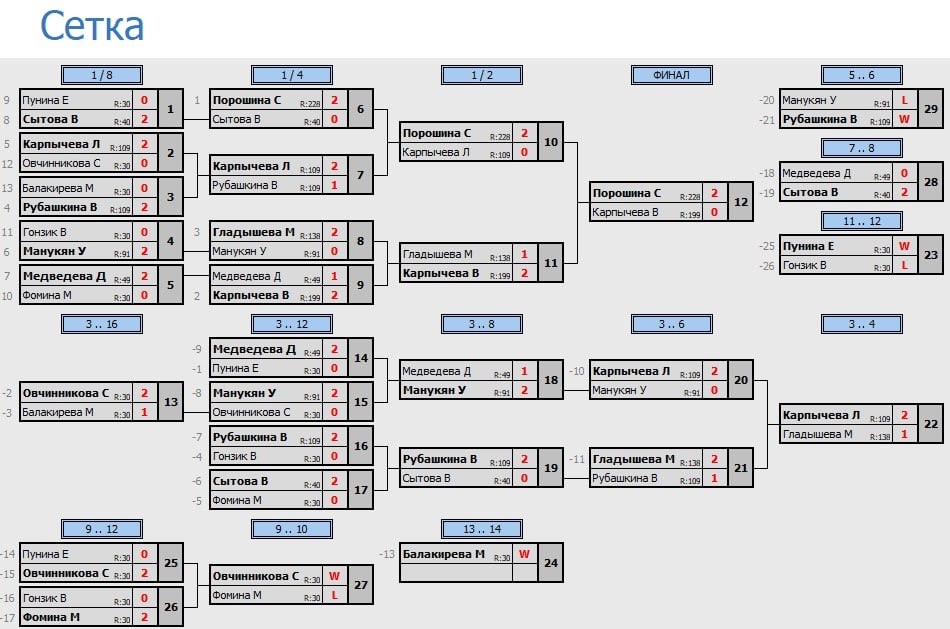Click the "1 / 8" round header
This screenshot has width=950, height=629.
coord(101,75)
